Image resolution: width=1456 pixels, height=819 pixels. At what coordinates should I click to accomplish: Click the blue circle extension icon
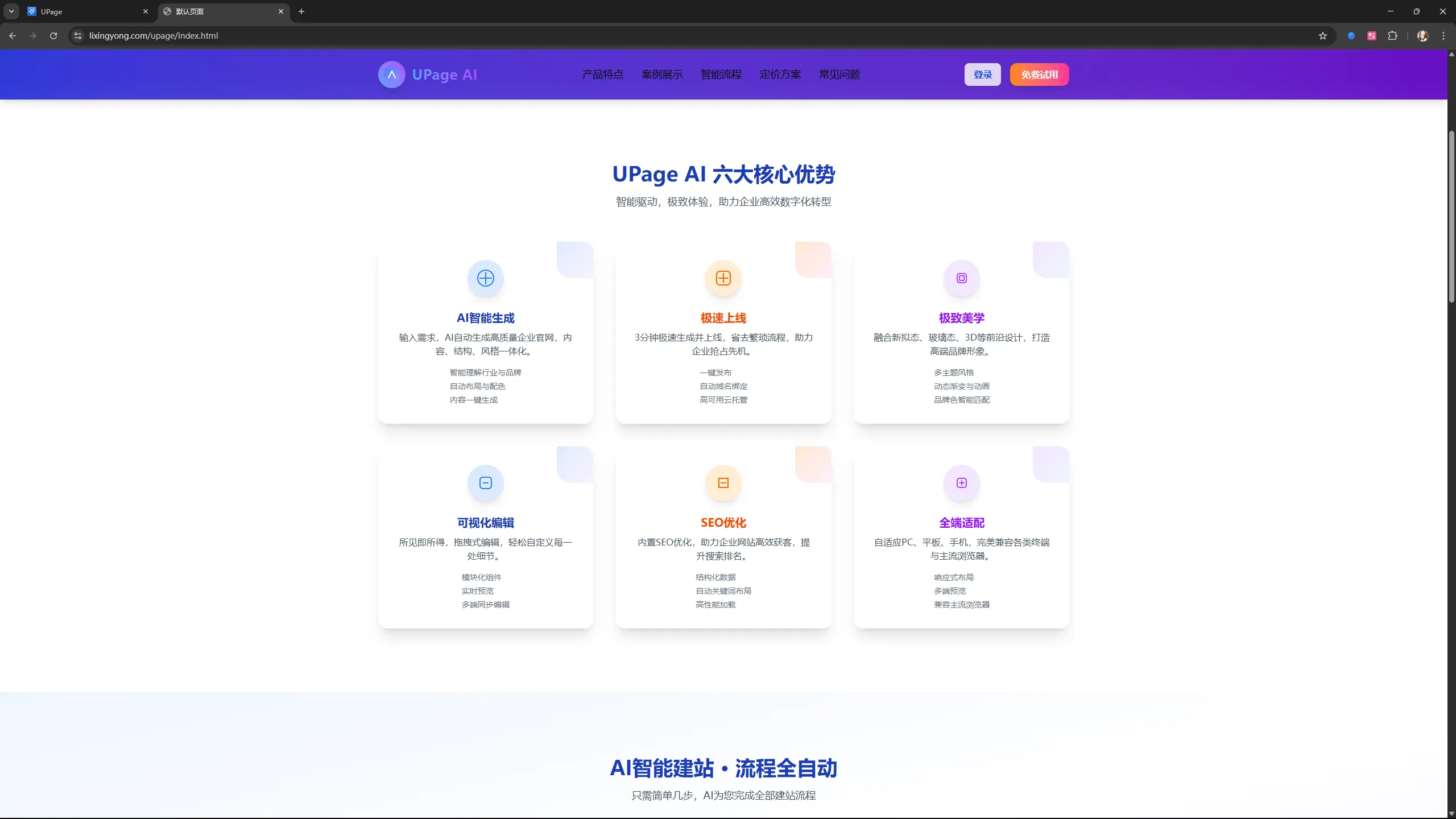tap(1351, 36)
